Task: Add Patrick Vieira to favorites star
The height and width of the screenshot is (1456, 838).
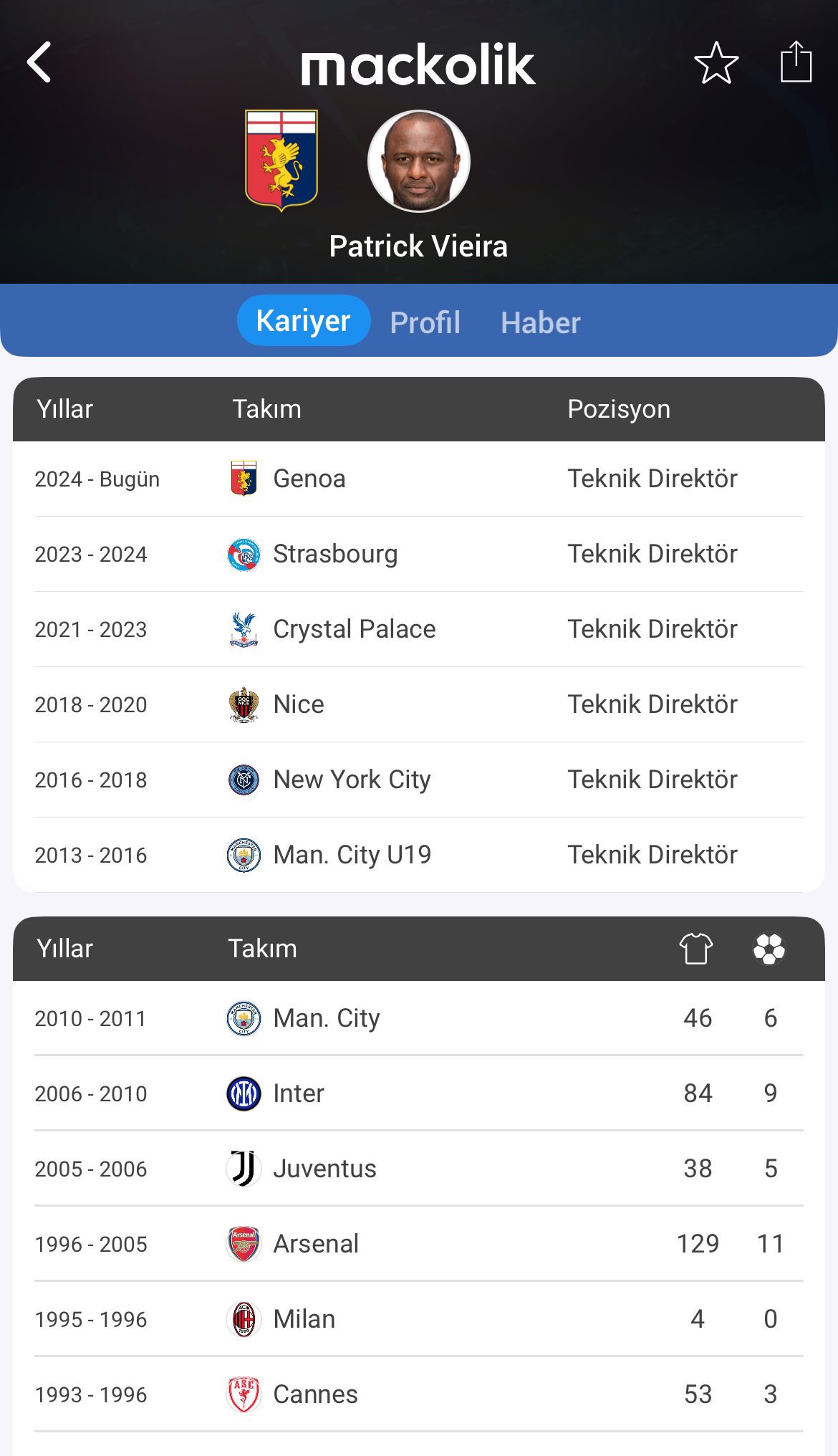Action: [716, 63]
